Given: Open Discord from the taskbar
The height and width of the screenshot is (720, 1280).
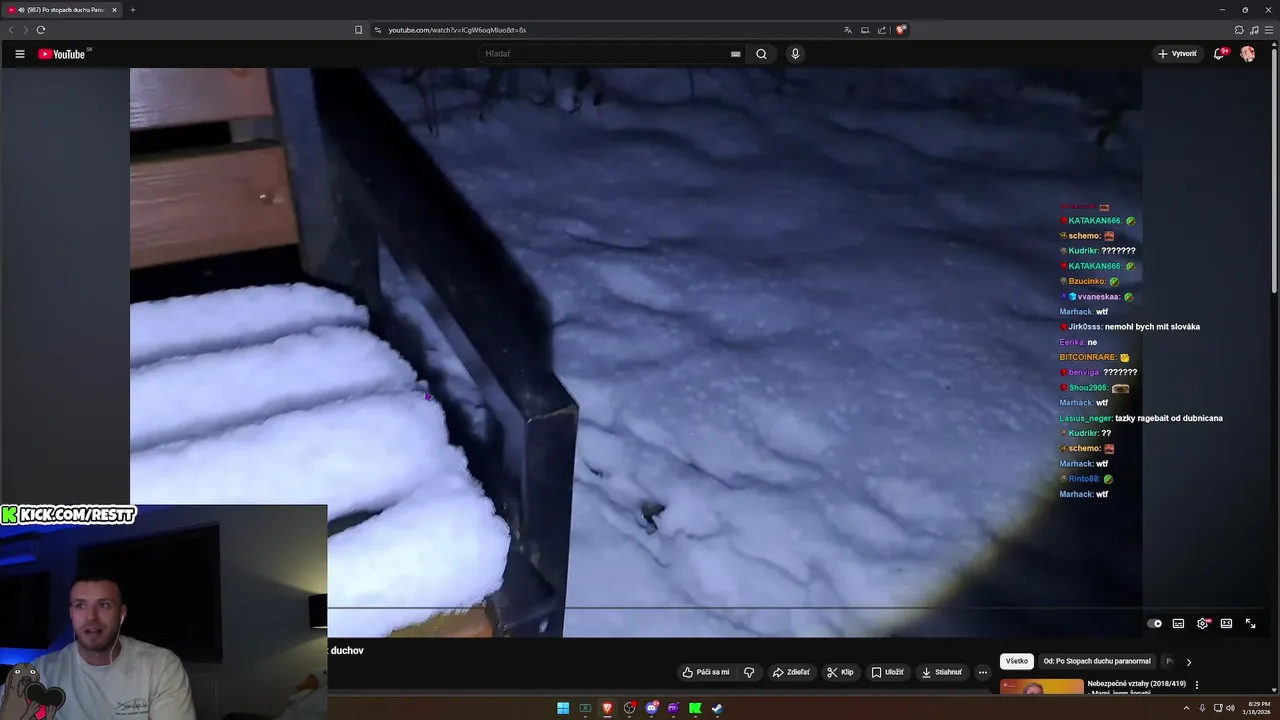Looking at the screenshot, I should (651, 708).
